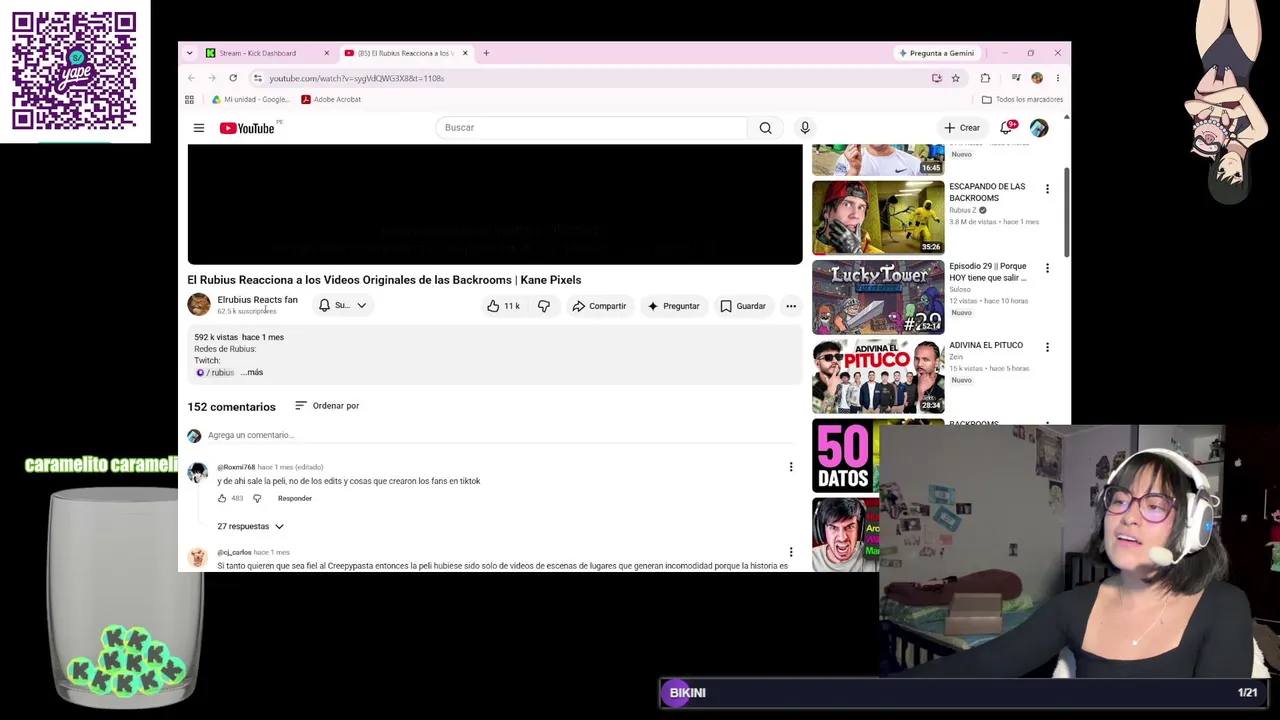
Task: Open the YouTube account avatar menu
Action: click(x=1039, y=128)
